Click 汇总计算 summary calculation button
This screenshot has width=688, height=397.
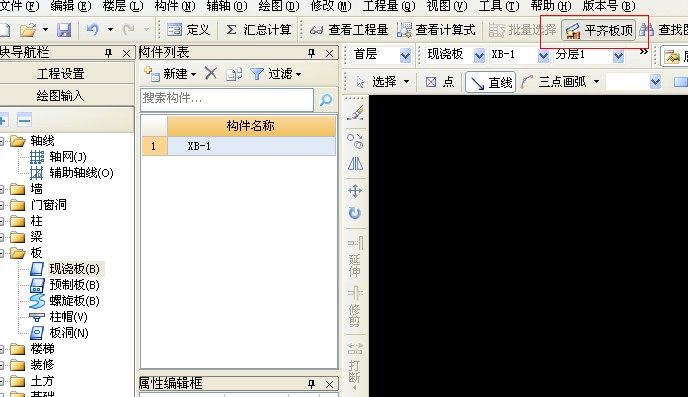pyautogui.click(x=258, y=30)
